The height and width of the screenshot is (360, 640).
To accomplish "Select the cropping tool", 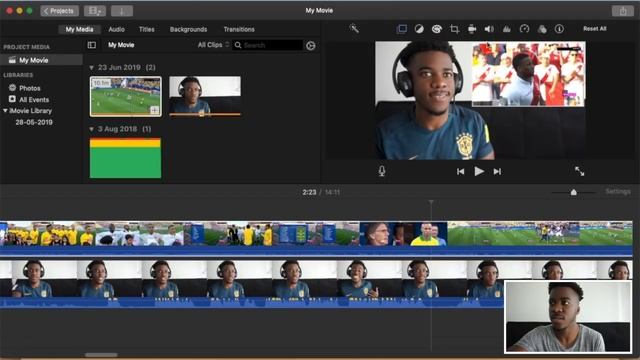I will pyautogui.click(x=454, y=29).
